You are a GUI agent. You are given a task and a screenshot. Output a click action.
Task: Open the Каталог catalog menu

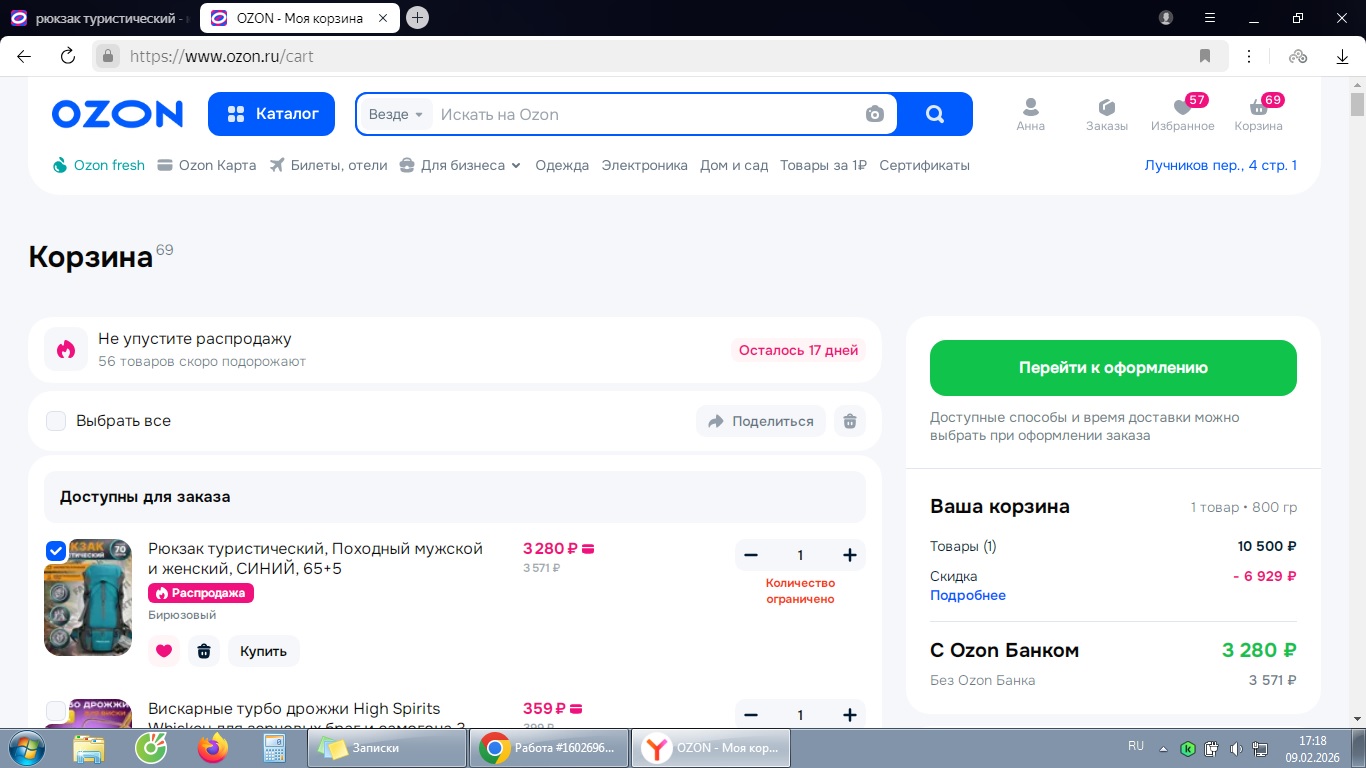[272, 114]
